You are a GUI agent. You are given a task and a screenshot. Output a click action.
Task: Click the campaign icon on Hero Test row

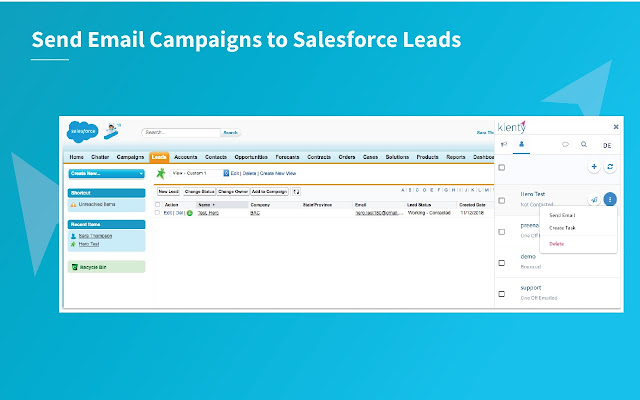tap(594, 200)
